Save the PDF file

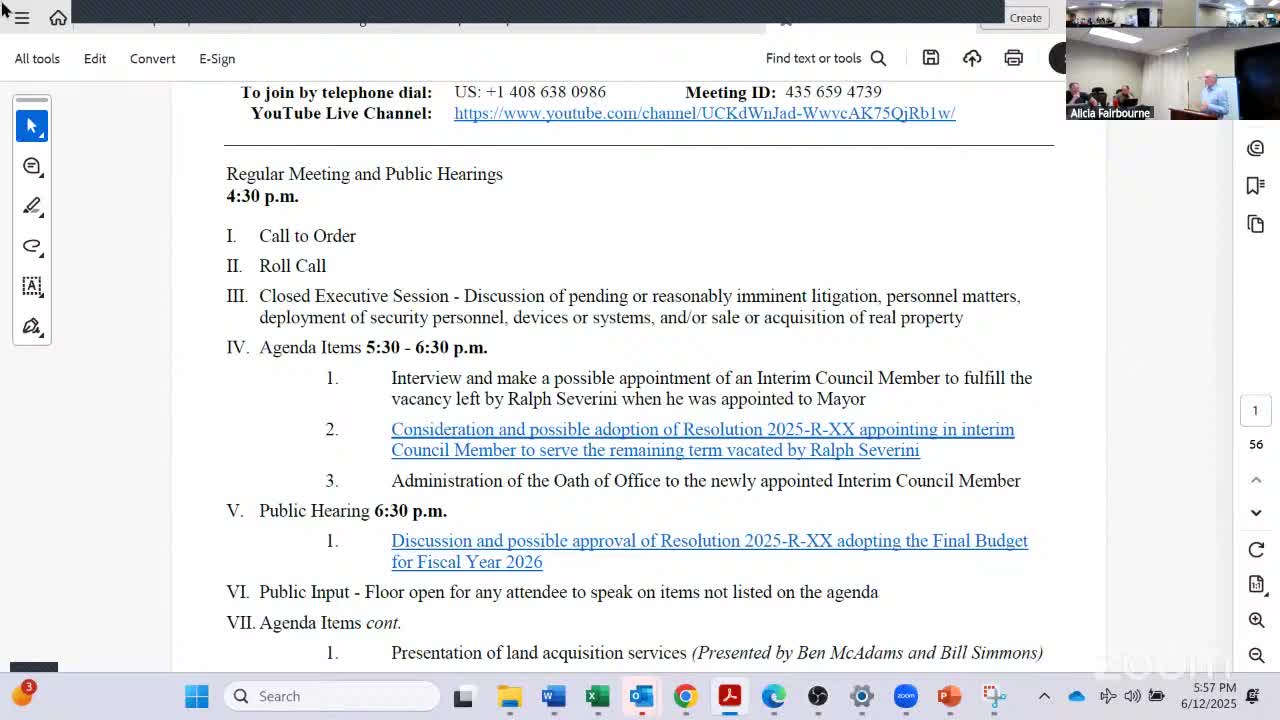point(931,58)
